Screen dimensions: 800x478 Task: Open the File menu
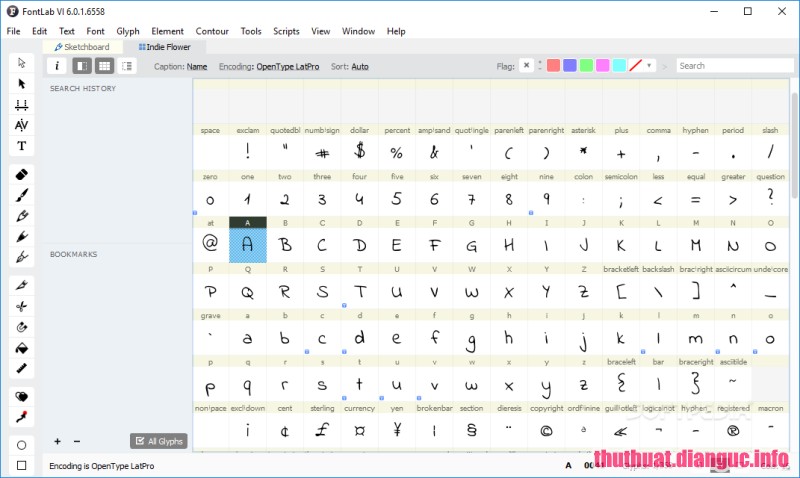click(13, 31)
